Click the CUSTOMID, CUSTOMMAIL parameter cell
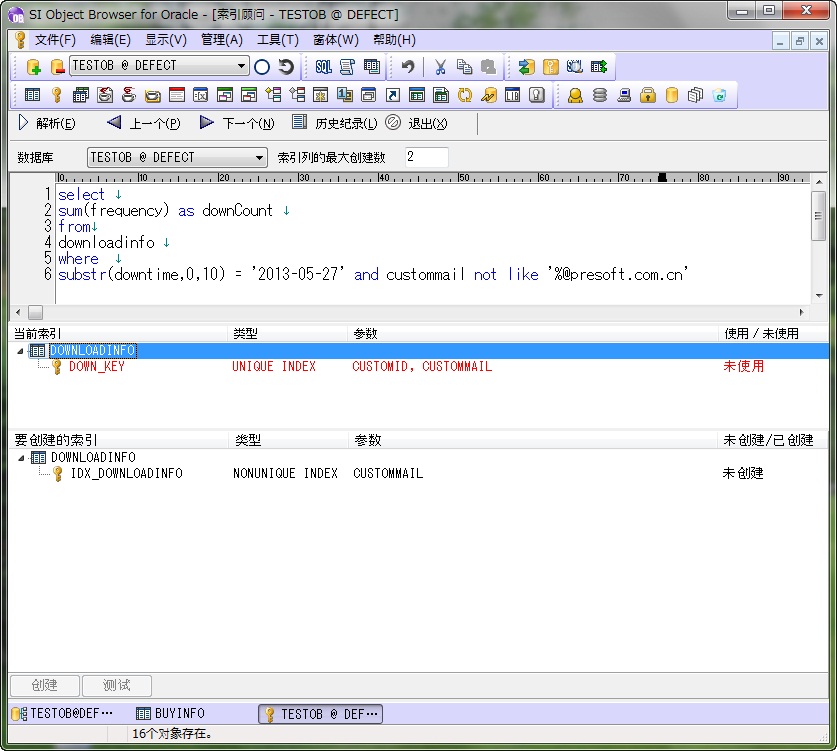 coord(422,367)
